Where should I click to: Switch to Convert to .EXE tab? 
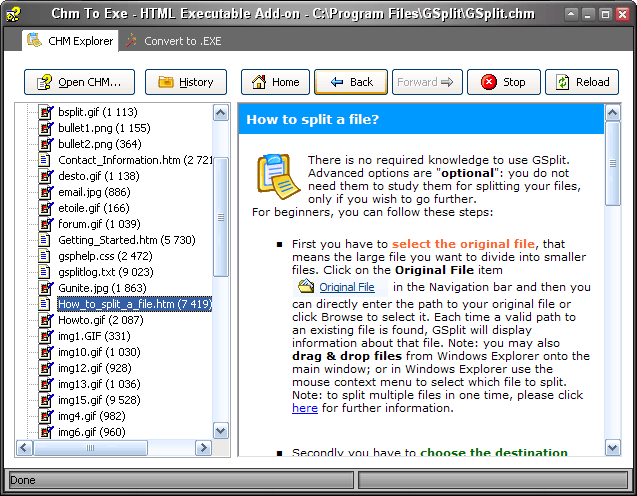173,41
